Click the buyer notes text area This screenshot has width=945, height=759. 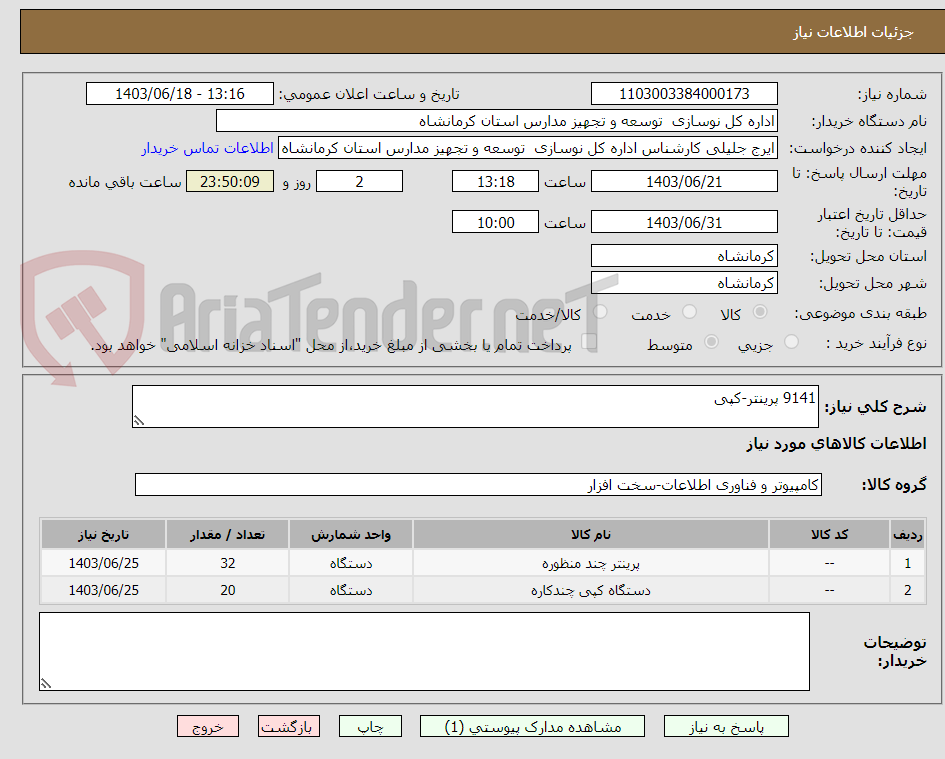click(x=424, y=652)
